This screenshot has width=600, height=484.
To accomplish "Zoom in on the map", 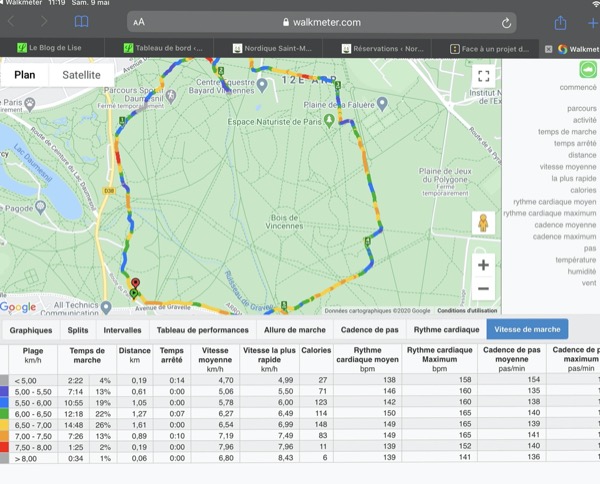I will click(483, 265).
